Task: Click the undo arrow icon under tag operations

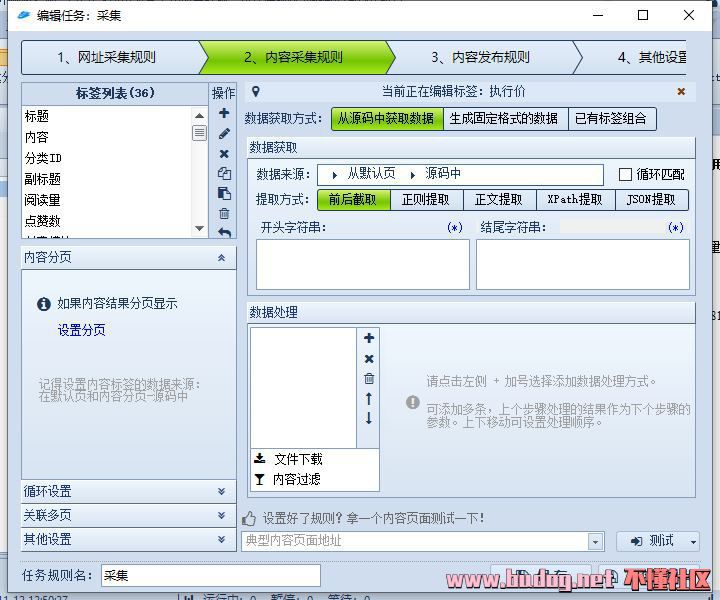Action: click(x=224, y=232)
